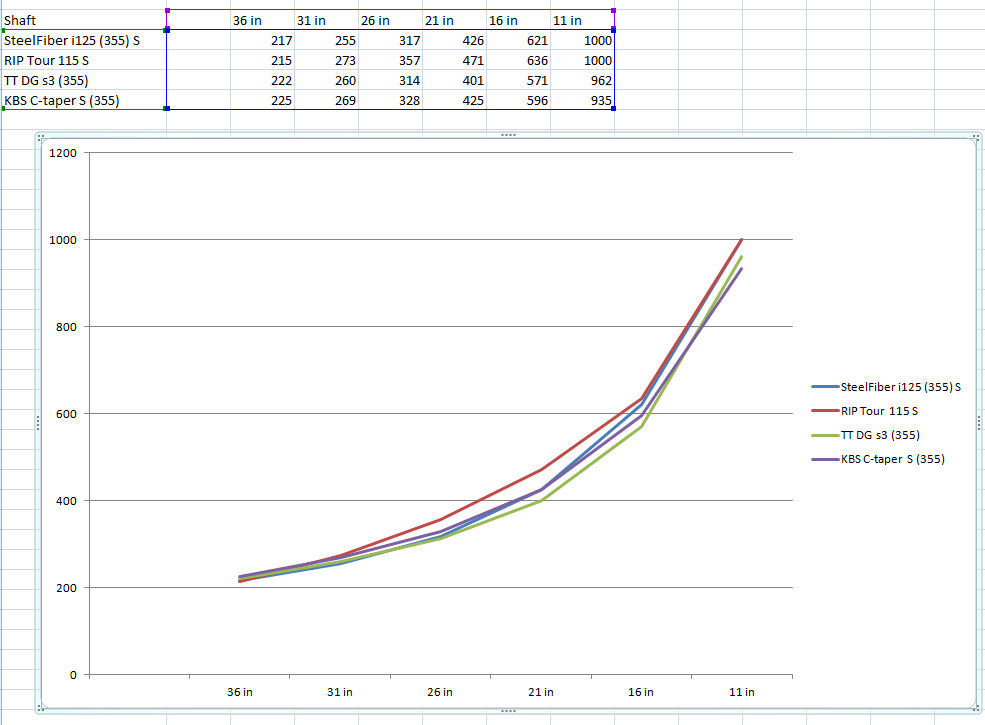This screenshot has height=725, width=985.
Task: Select cell with value 314
Action: pos(391,80)
